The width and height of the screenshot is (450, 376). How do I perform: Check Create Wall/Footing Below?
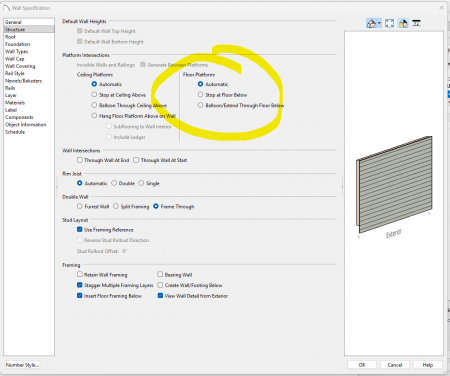pyautogui.click(x=160, y=285)
